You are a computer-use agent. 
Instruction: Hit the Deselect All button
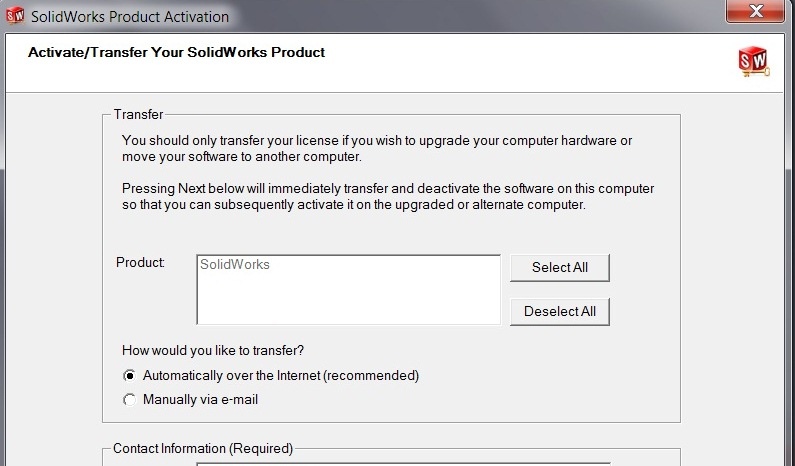[x=560, y=311]
